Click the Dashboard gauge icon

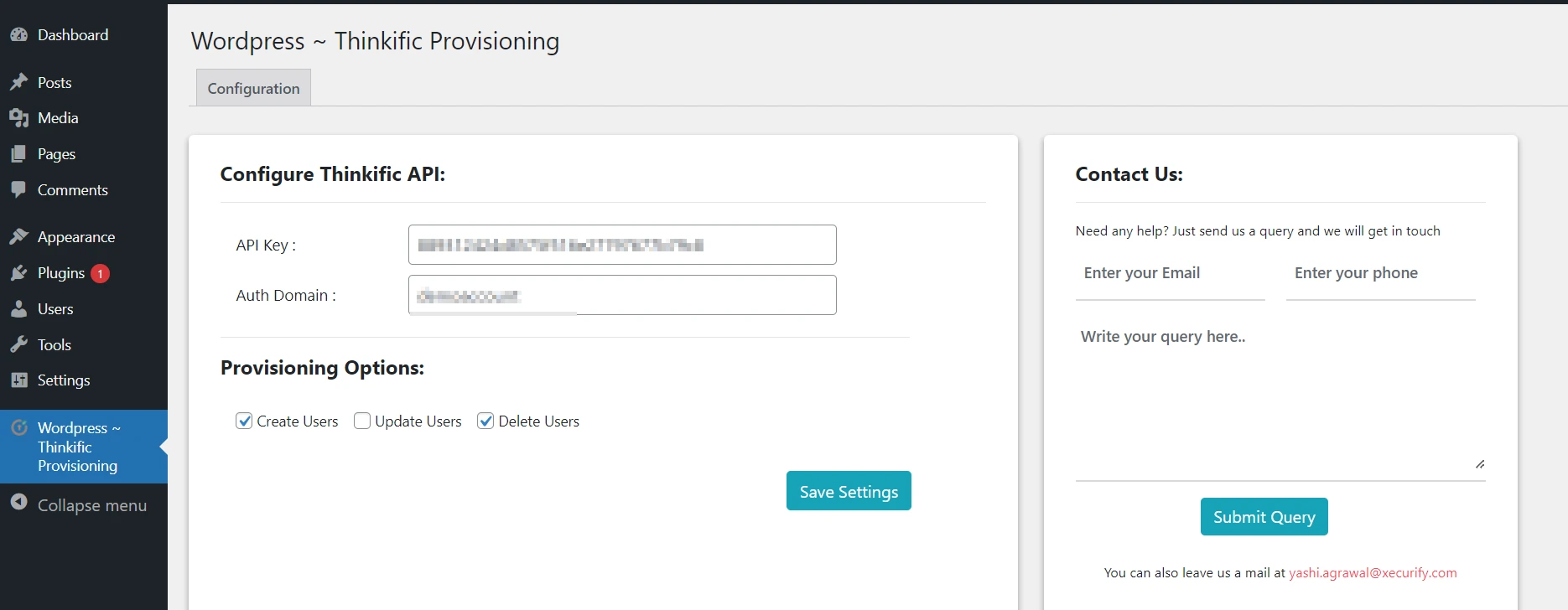18,35
